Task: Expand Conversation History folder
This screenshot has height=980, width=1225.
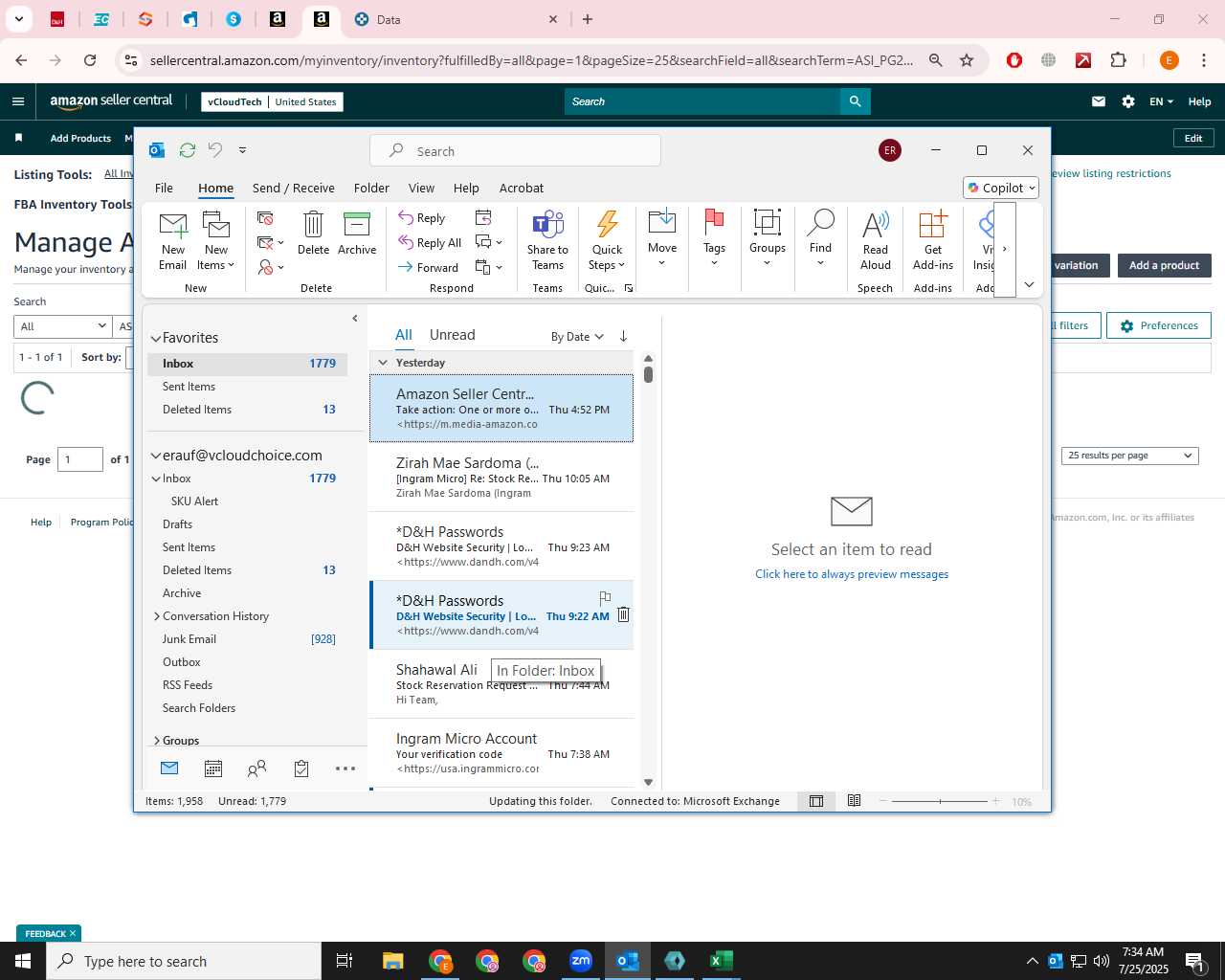Action: 157,616
